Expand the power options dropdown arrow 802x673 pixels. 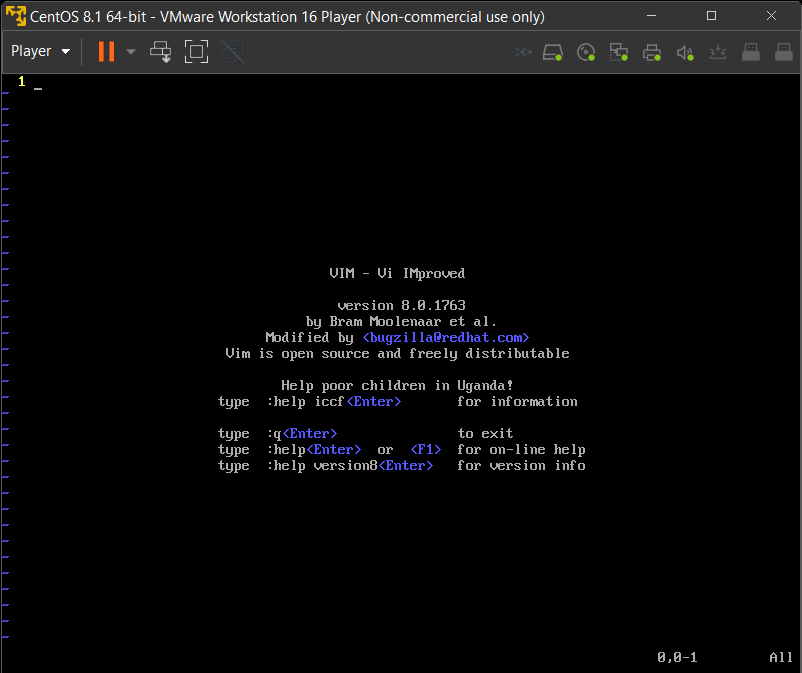click(x=131, y=52)
